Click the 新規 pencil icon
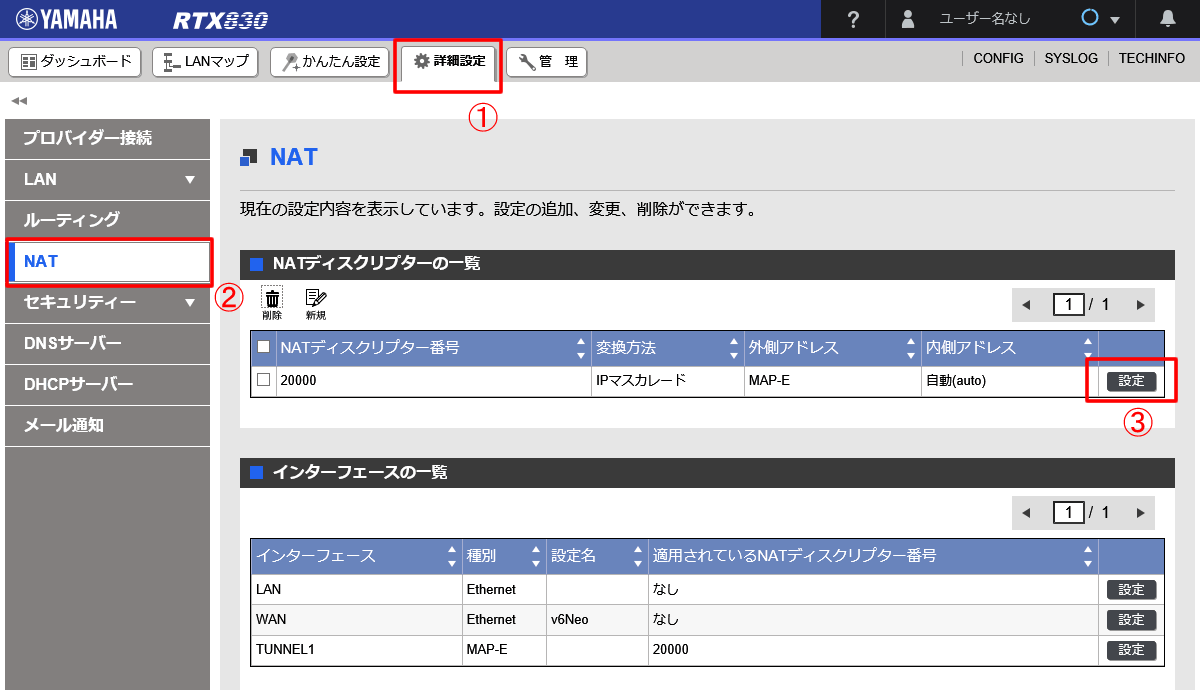The image size is (1200, 690). 316,303
